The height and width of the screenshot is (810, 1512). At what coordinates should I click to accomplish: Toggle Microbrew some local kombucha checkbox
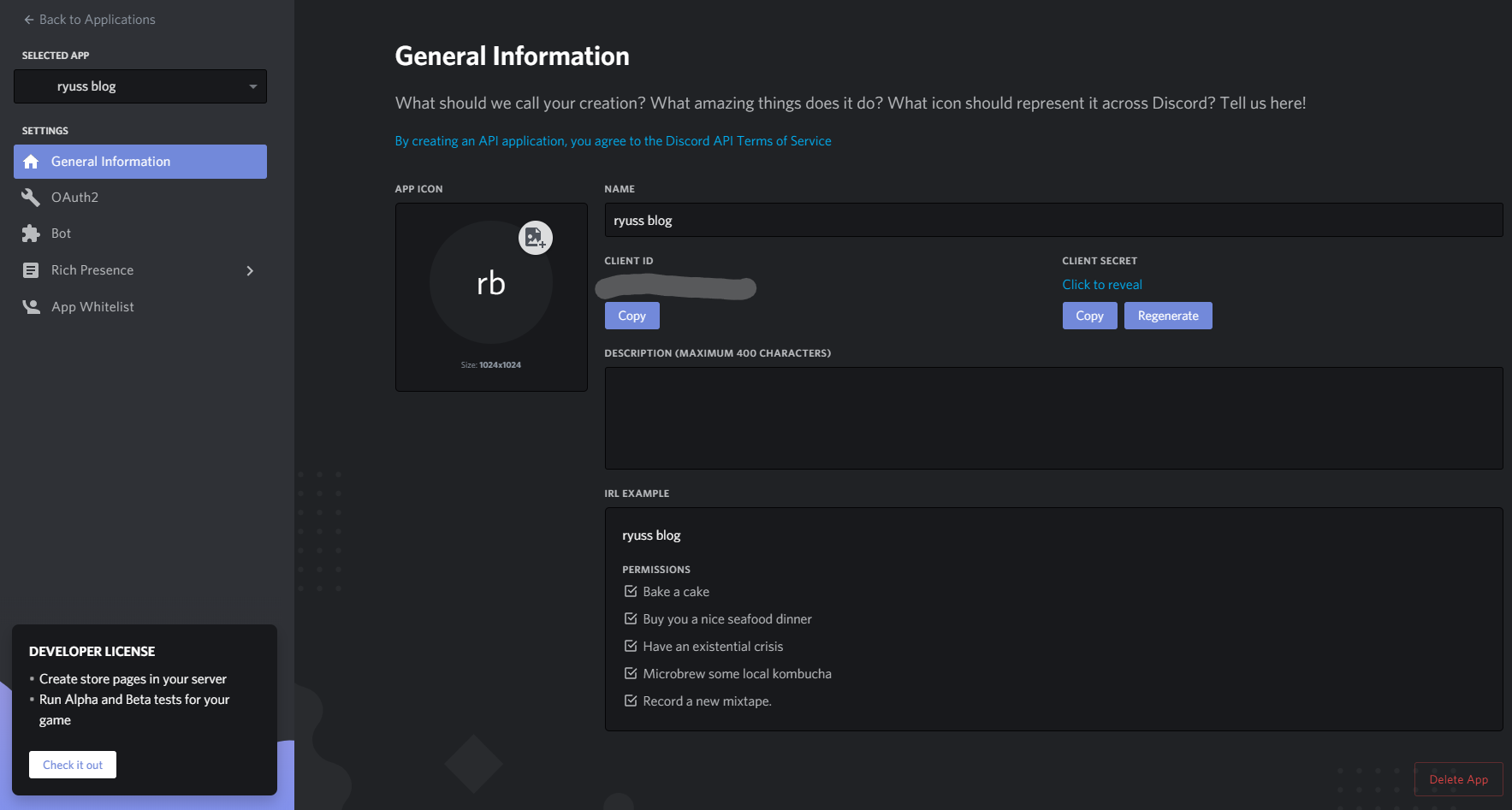[x=631, y=673]
